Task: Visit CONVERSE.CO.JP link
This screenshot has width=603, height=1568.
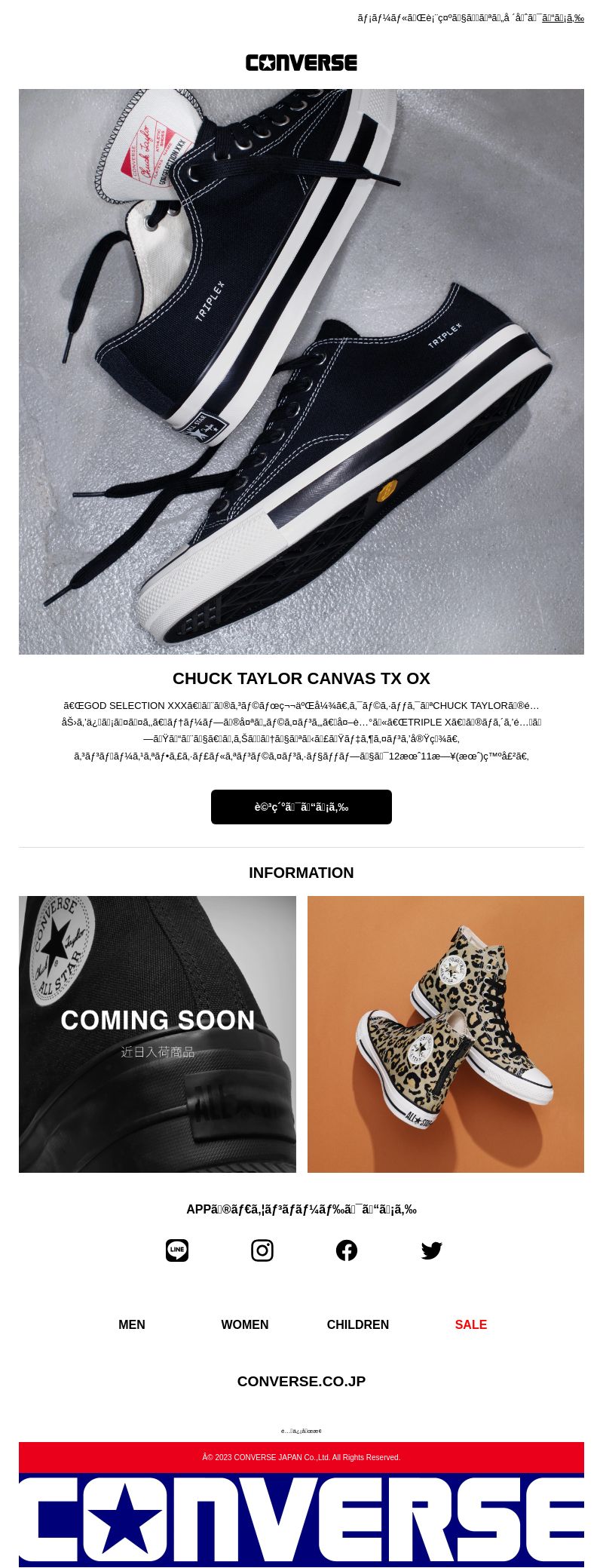Action: click(x=301, y=1381)
